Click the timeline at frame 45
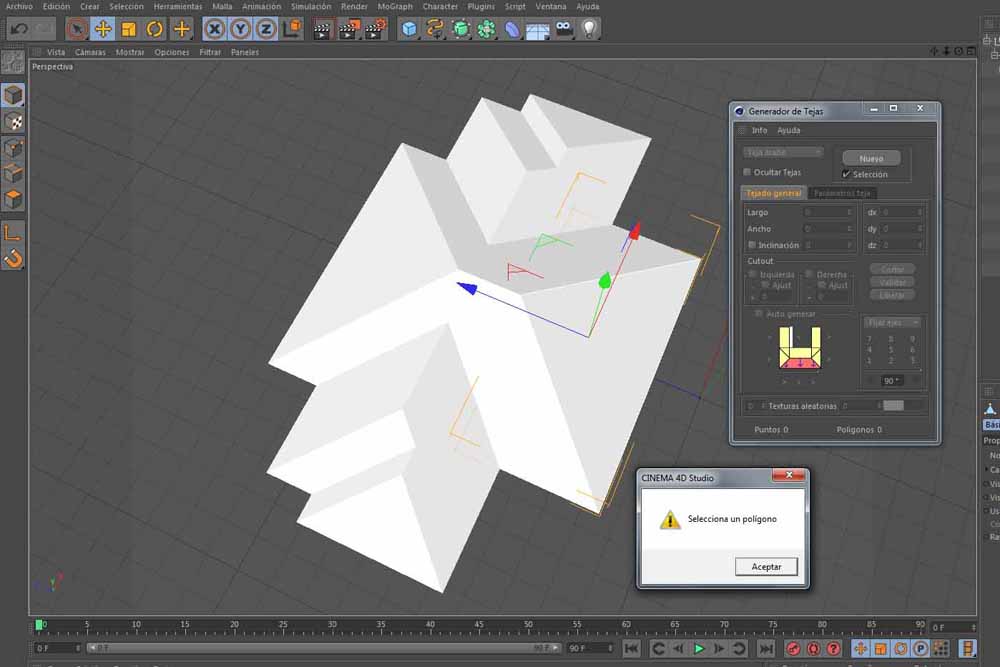The image size is (1000, 667). [479, 627]
